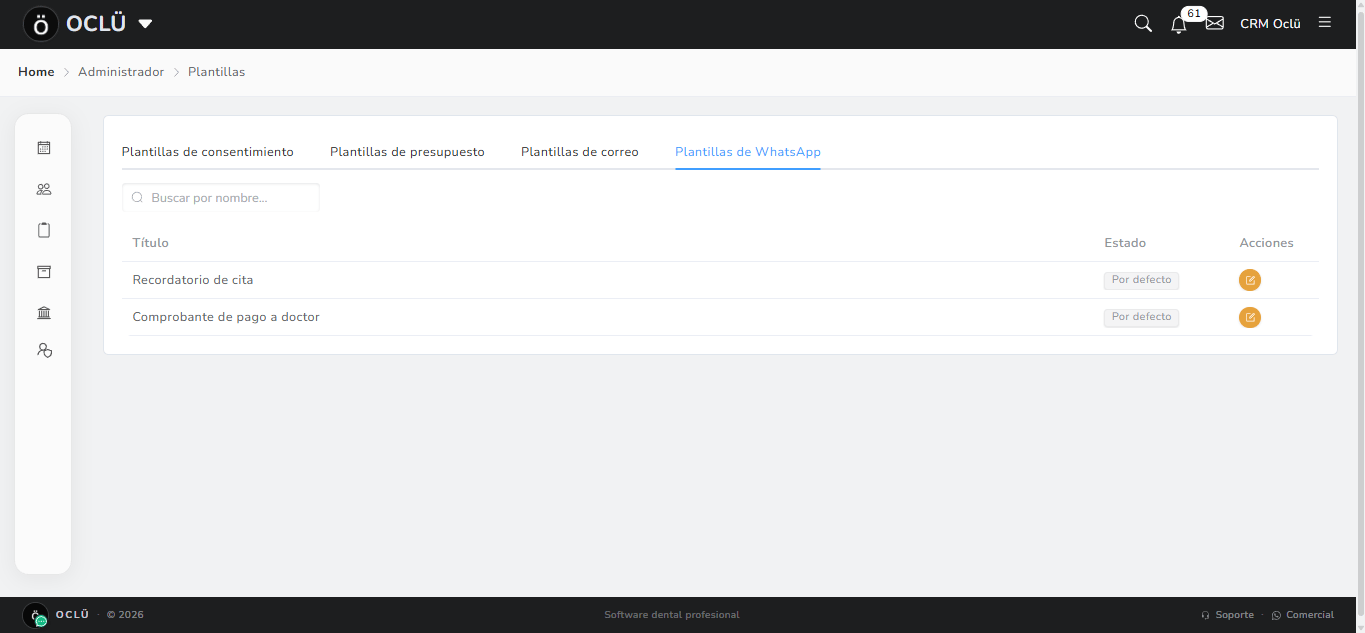Click the round OCLÜ logo in the header

click(x=41, y=24)
